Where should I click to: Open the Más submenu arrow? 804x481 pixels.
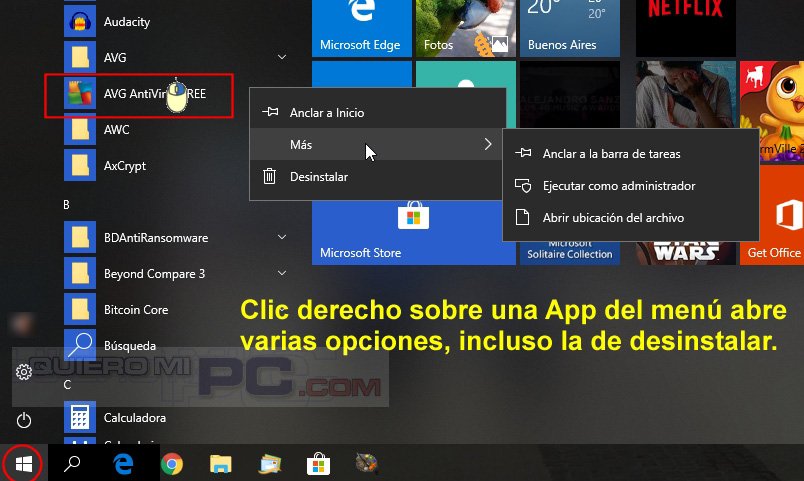[488, 145]
